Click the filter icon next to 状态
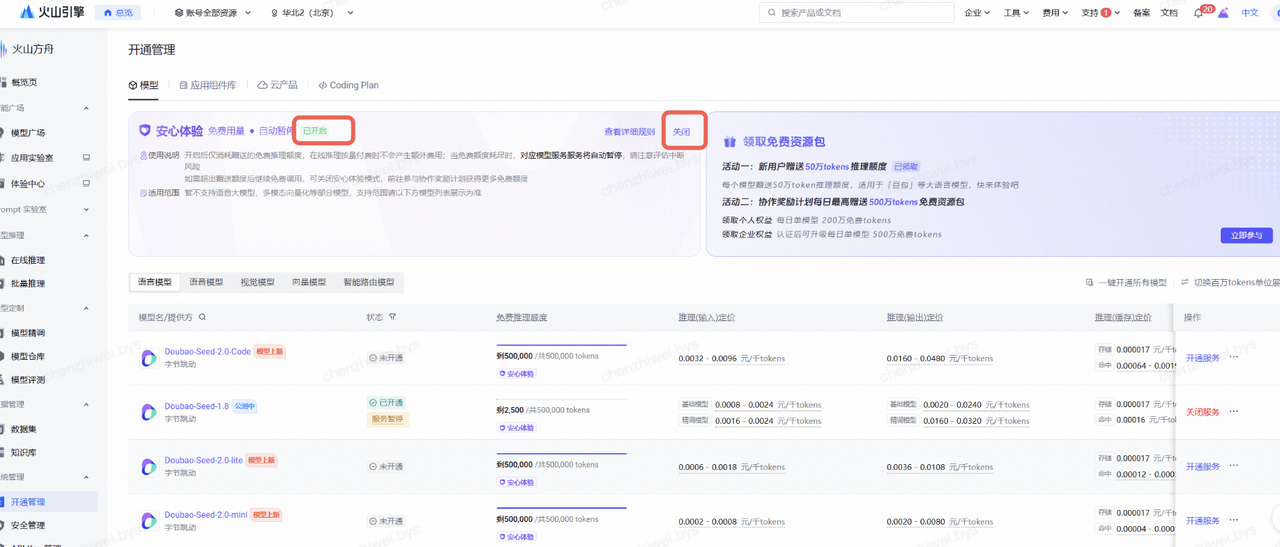The height and width of the screenshot is (547, 1280). (392, 317)
